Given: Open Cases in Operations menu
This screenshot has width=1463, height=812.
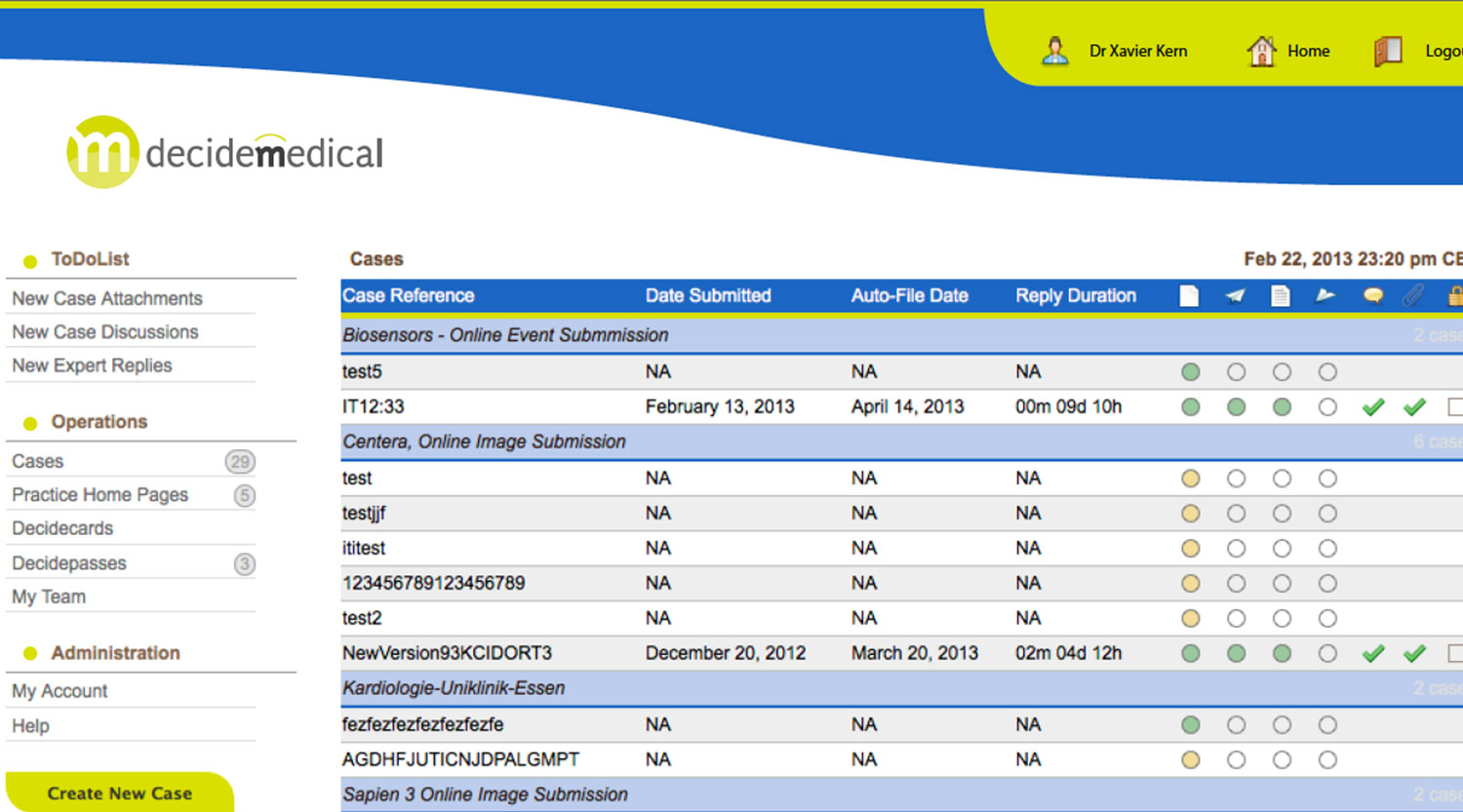Looking at the screenshot, I should pos(38,462).
